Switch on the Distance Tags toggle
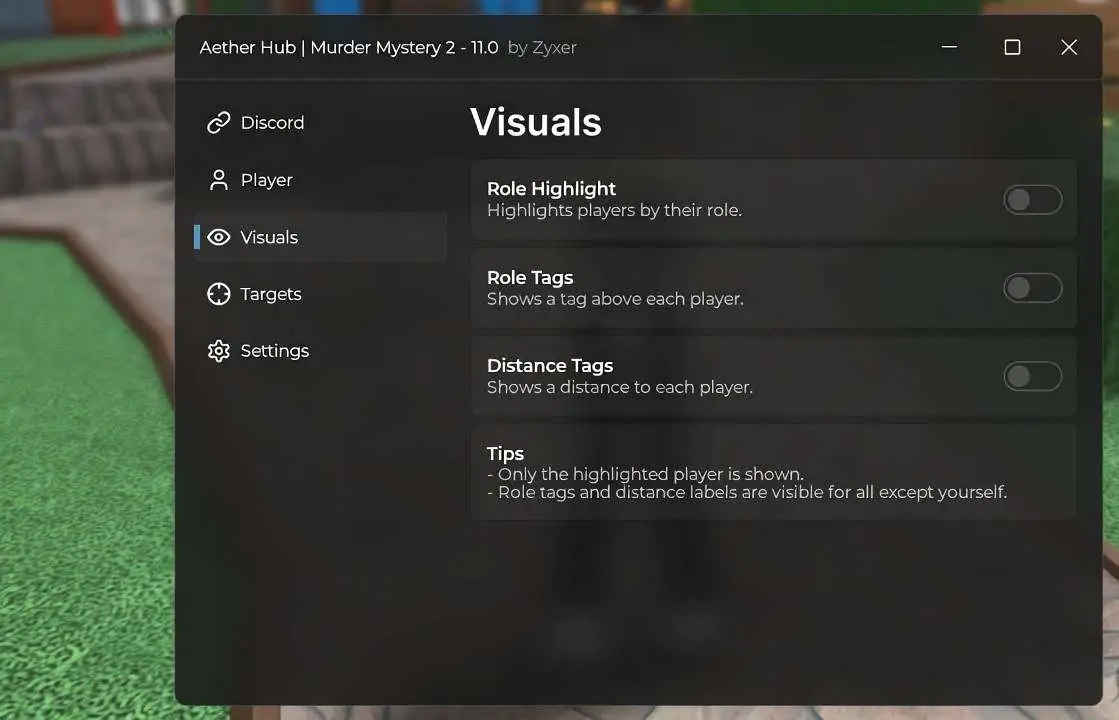This screenshot has width=1119, height=720. (1032, 376)
